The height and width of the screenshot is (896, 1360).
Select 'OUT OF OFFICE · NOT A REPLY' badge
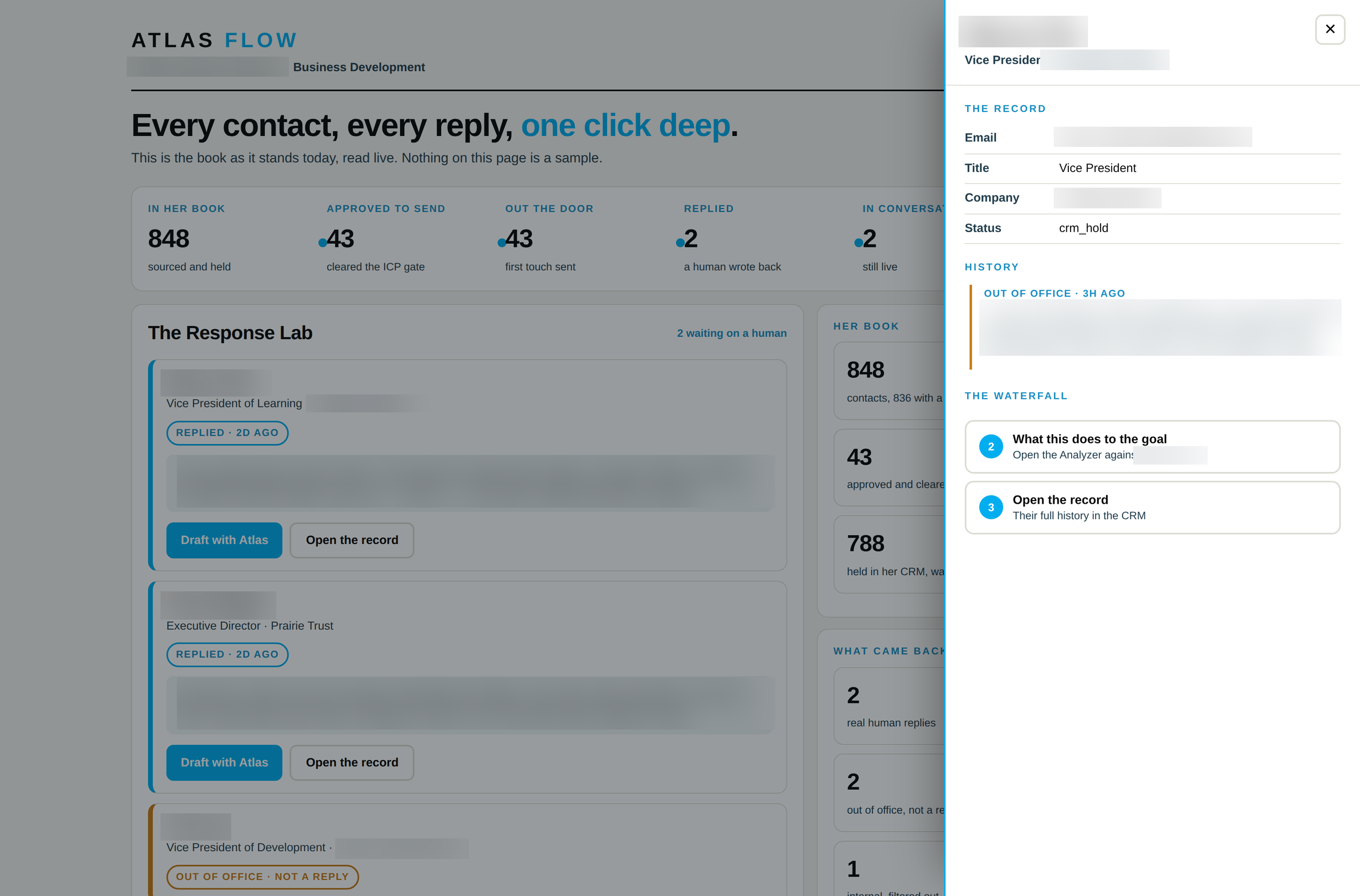[x=262, y=876]
